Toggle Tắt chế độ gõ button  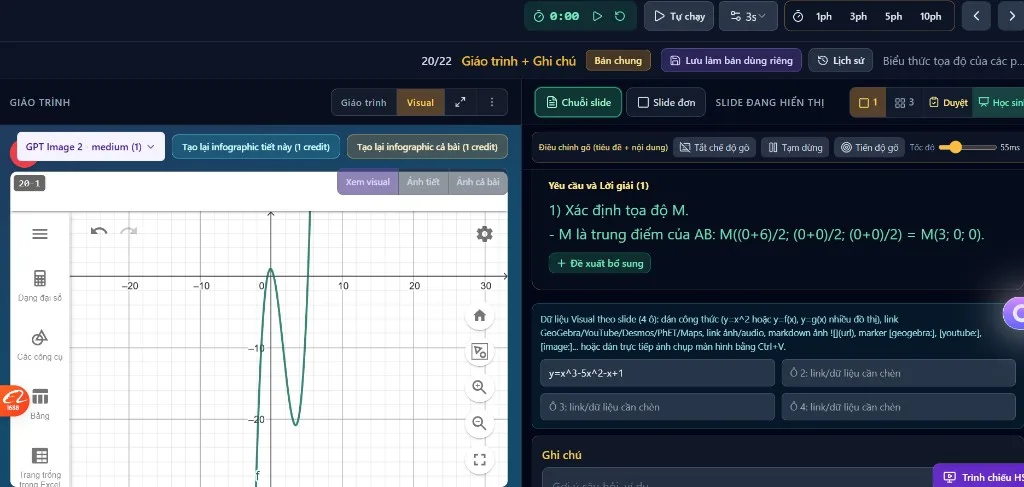tap(714, 148)
